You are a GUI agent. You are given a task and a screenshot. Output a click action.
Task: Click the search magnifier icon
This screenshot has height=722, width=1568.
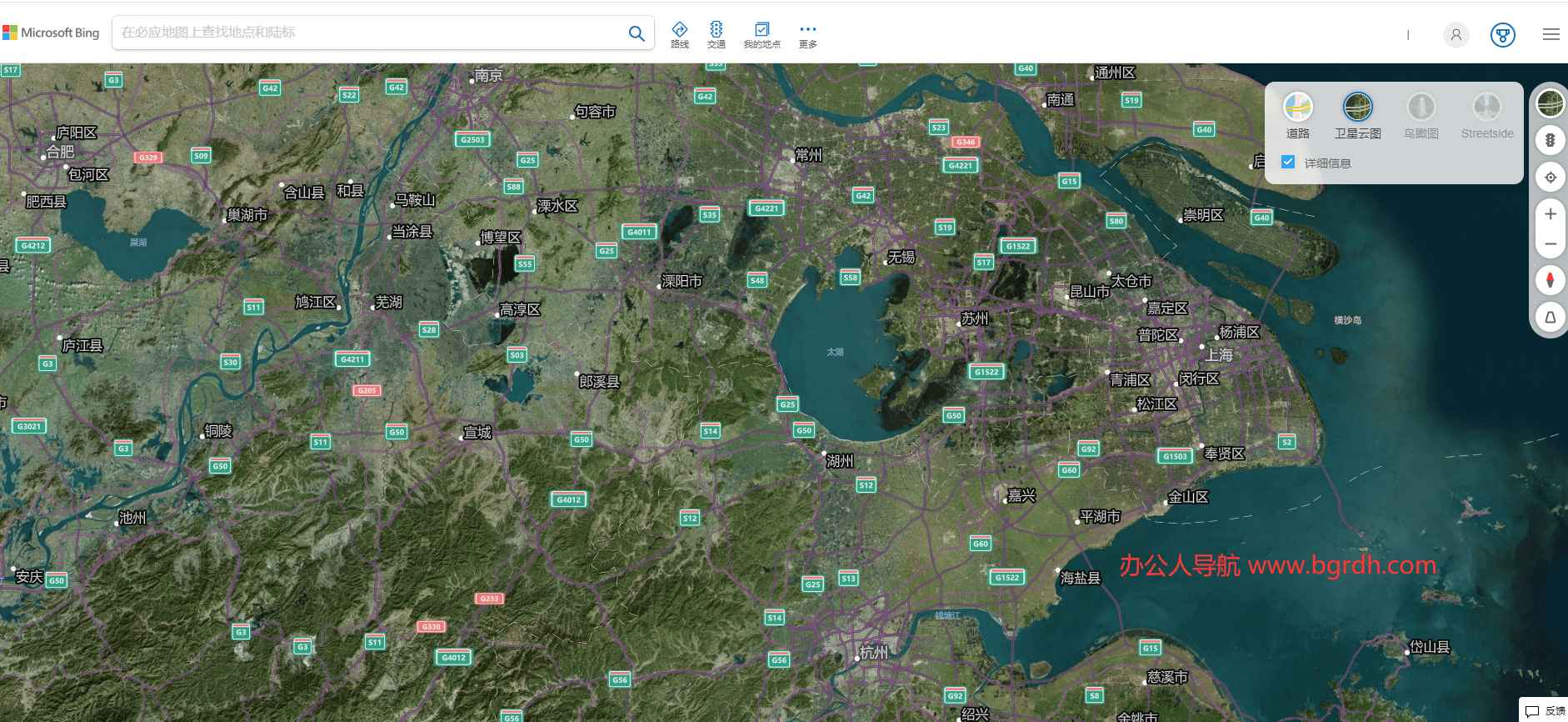click(x=636, y=33)
